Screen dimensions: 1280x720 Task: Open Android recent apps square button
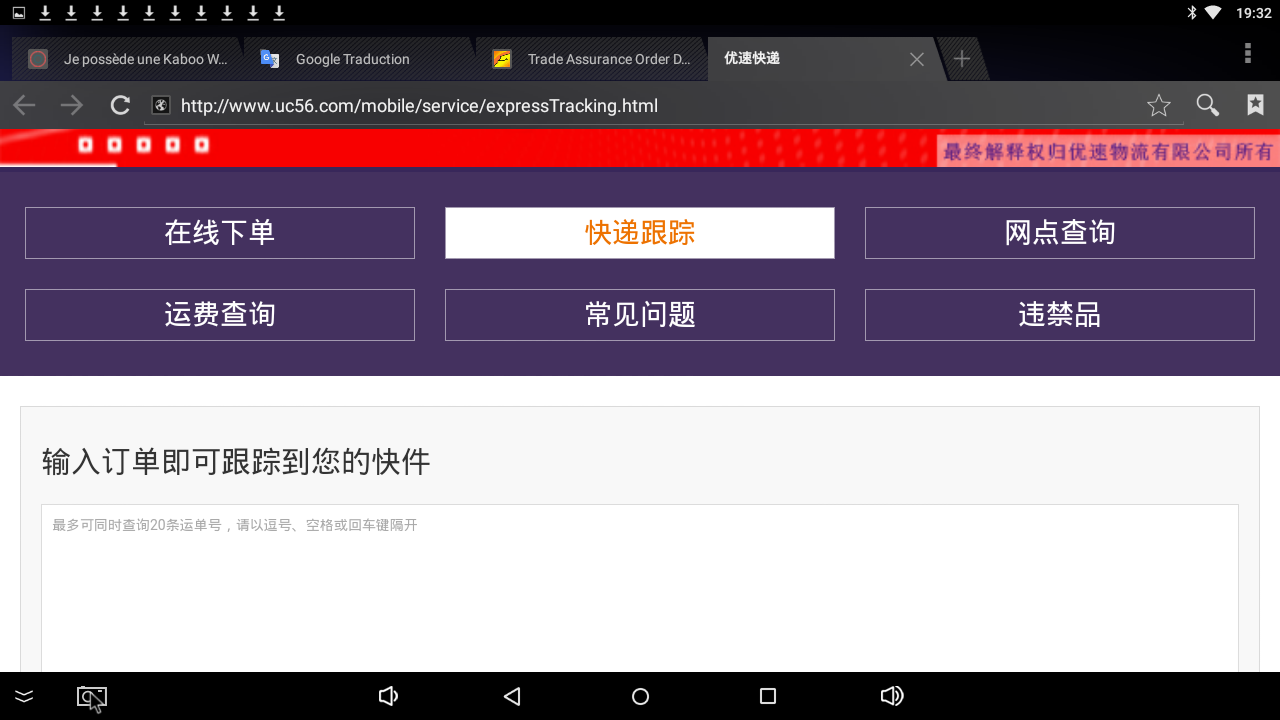pos(768,696)
